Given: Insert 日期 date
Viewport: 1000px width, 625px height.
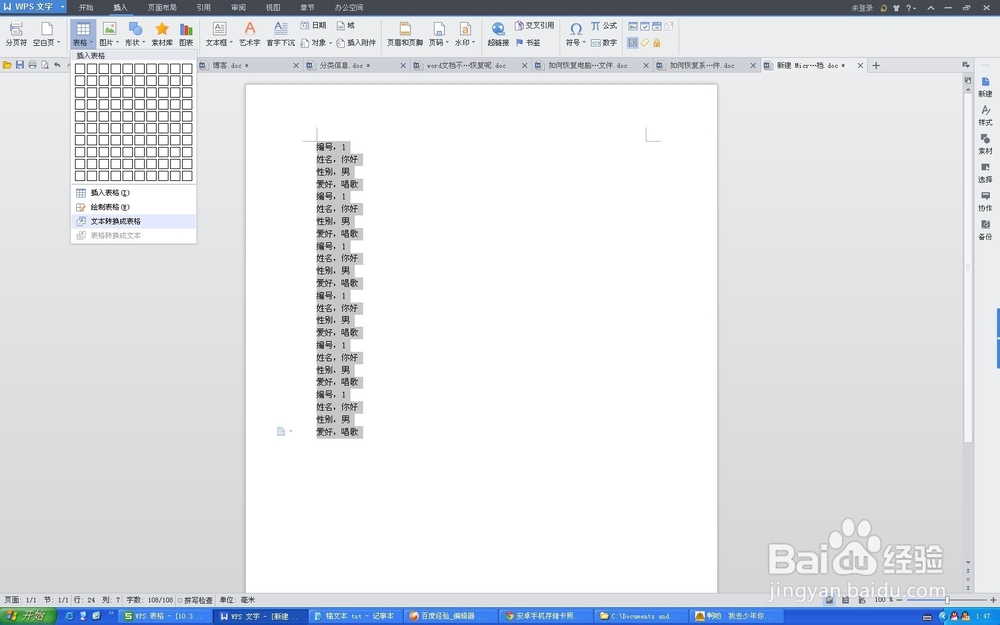Looking at the screenshot, I should (313, 26).
